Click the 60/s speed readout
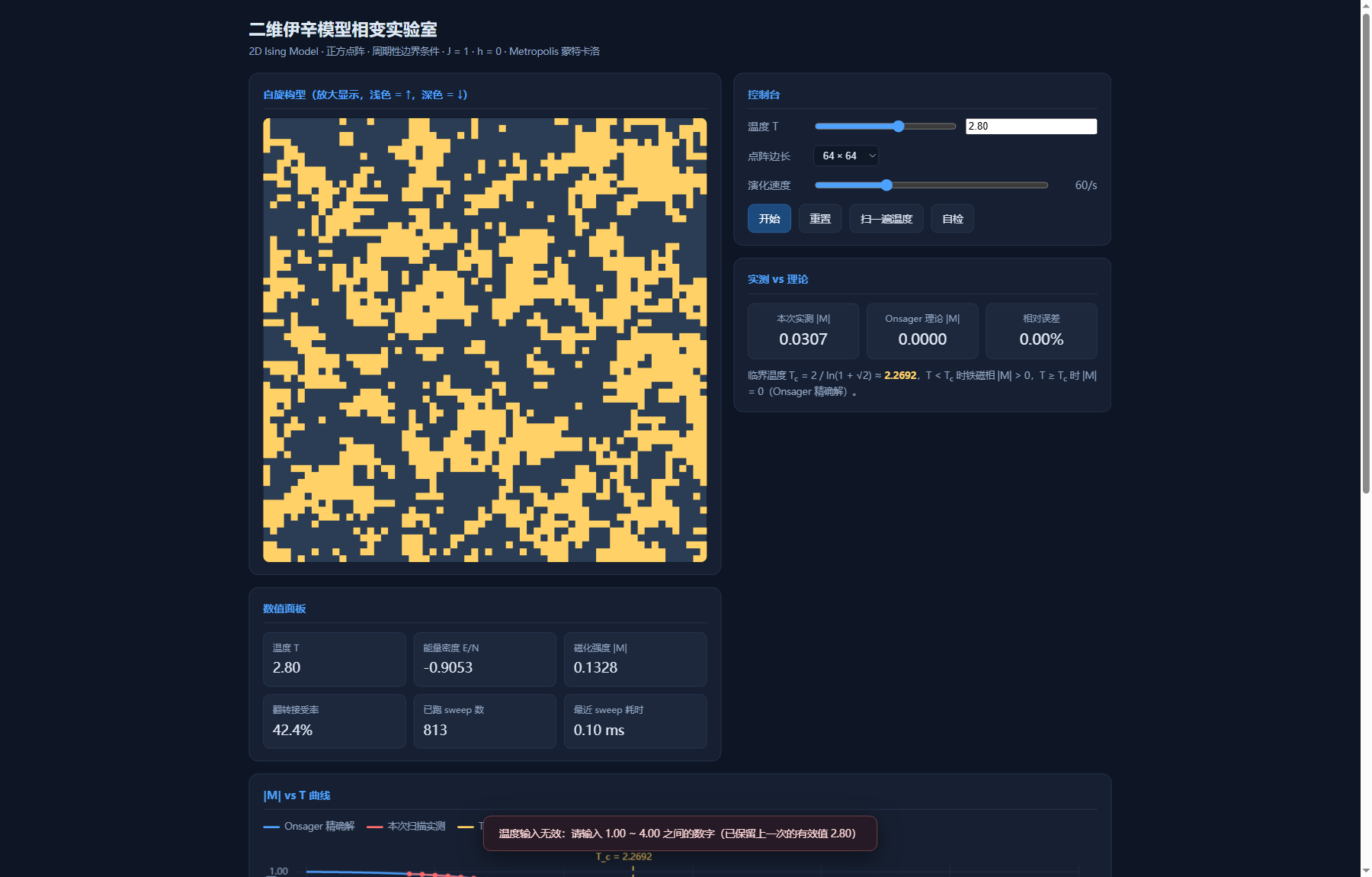This screenshot has width=1372, height=877. [x=1085, y=185]
